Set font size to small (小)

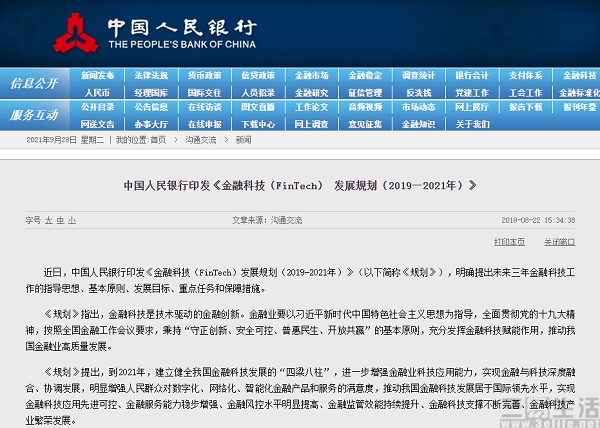pyautogui.click(x=72, y=220)
